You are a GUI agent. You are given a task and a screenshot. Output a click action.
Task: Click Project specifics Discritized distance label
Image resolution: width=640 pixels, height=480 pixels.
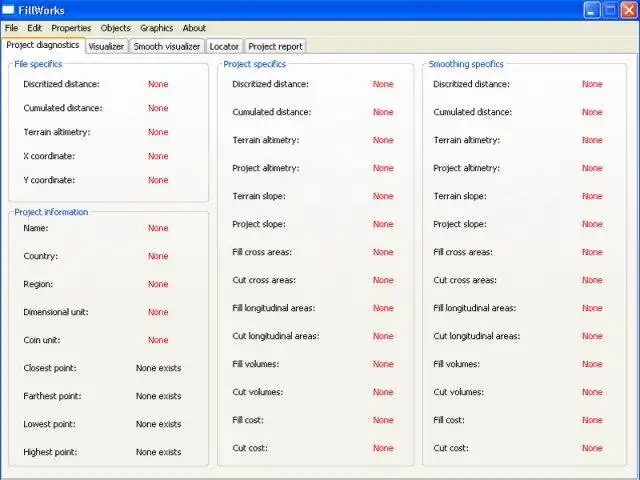271,84
